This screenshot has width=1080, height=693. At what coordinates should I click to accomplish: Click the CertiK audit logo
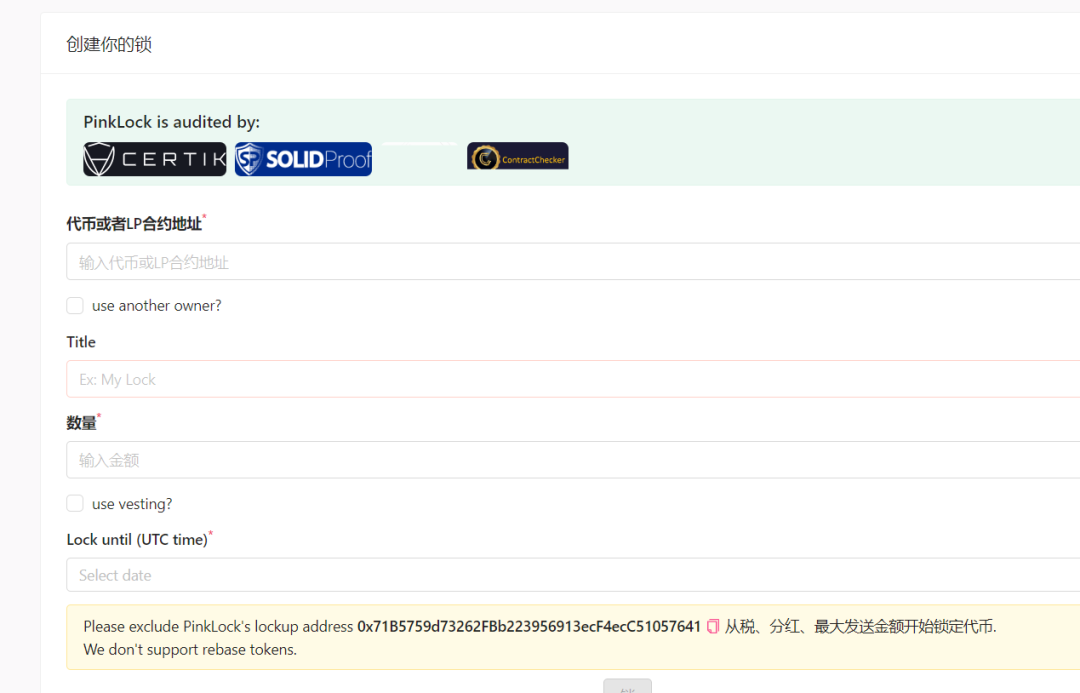point(155,159)
